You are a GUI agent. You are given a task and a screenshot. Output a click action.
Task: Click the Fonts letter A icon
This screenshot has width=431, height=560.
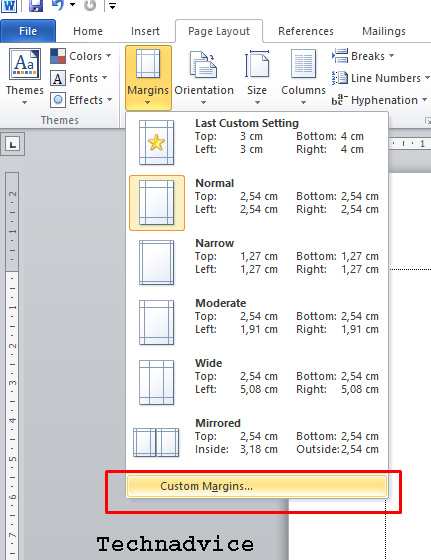click(x=58, y=78)
